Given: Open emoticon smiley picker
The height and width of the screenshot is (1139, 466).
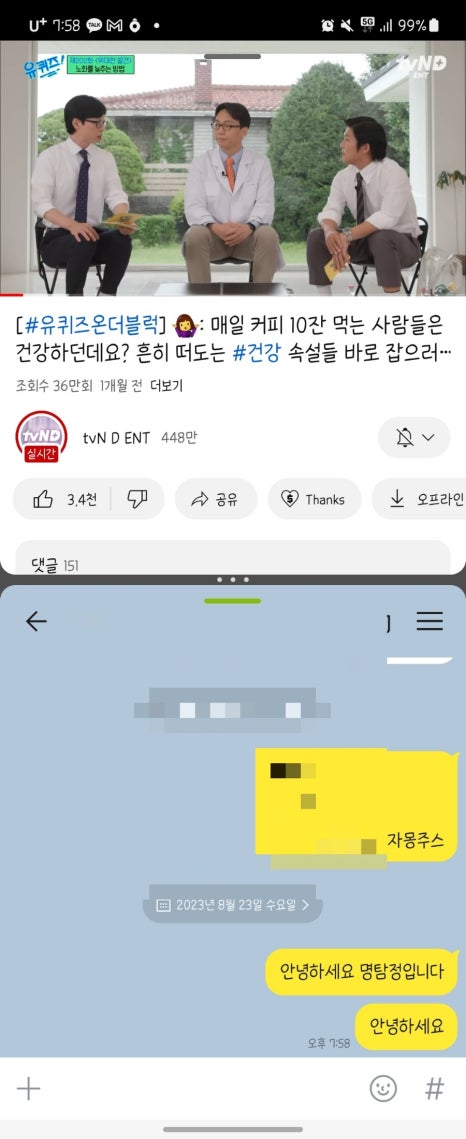Looking at the screenshot, I should (383, 1088).
